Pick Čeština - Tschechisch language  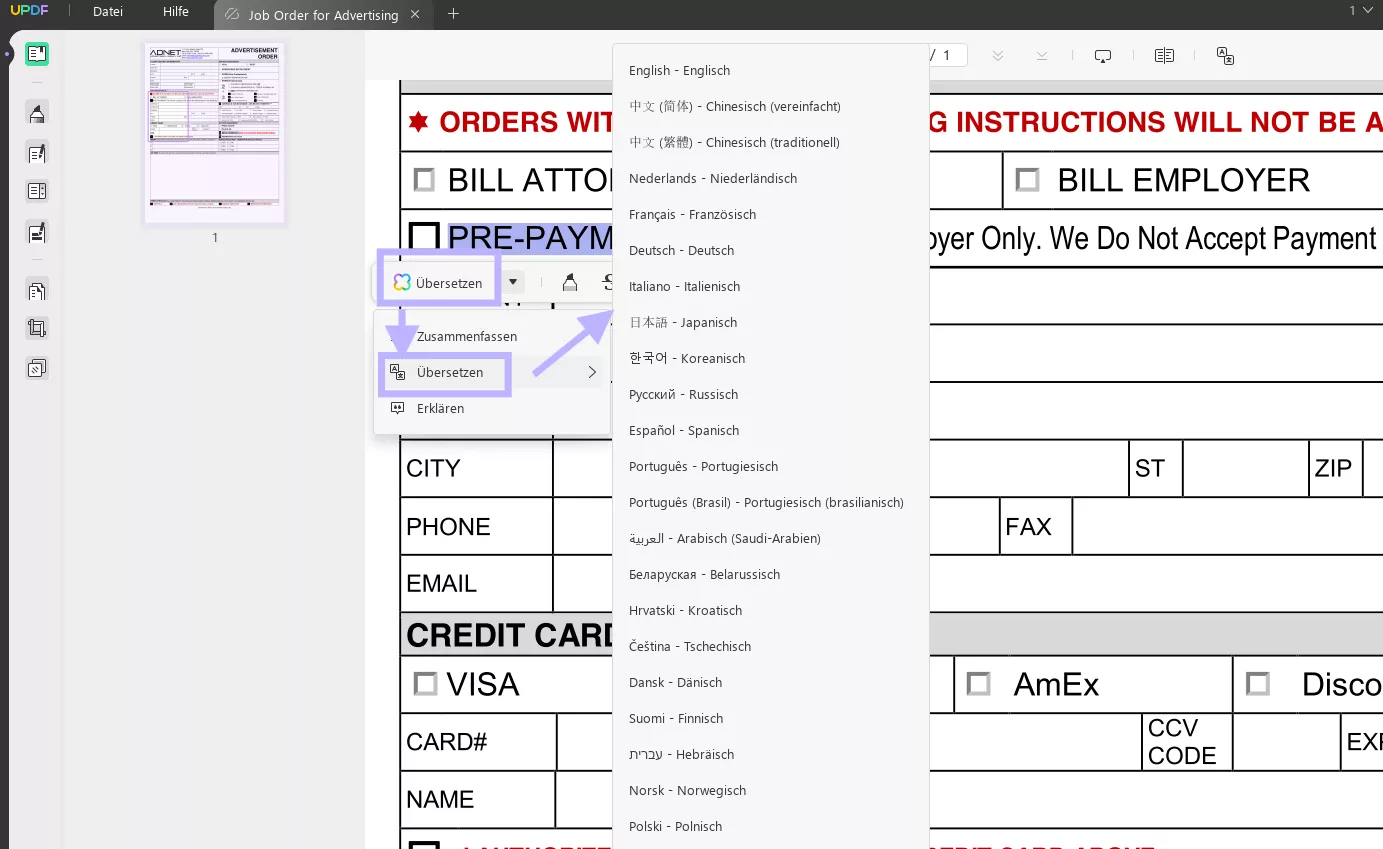tap(690, 647)
